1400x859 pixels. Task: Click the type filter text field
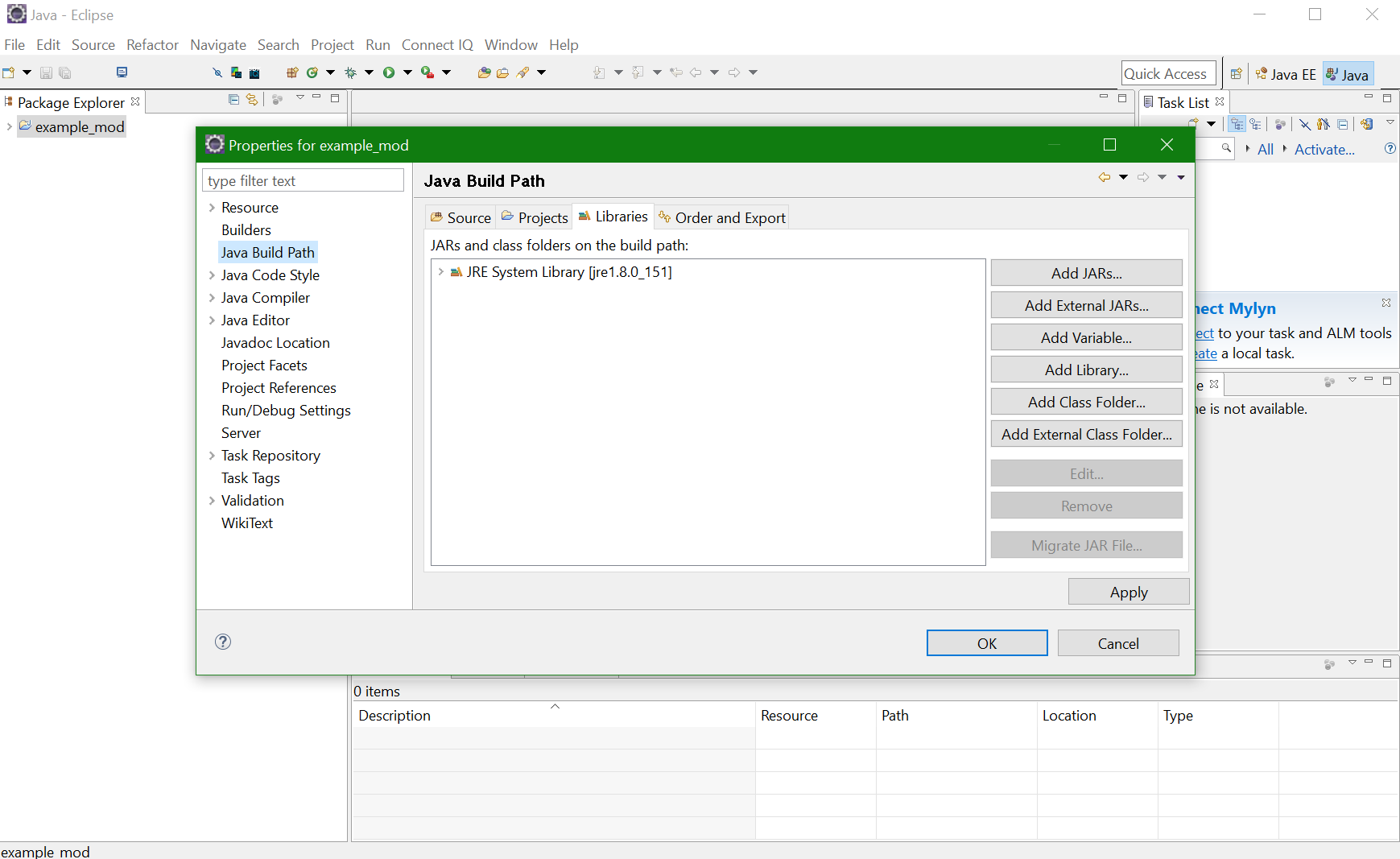(303, 180)
